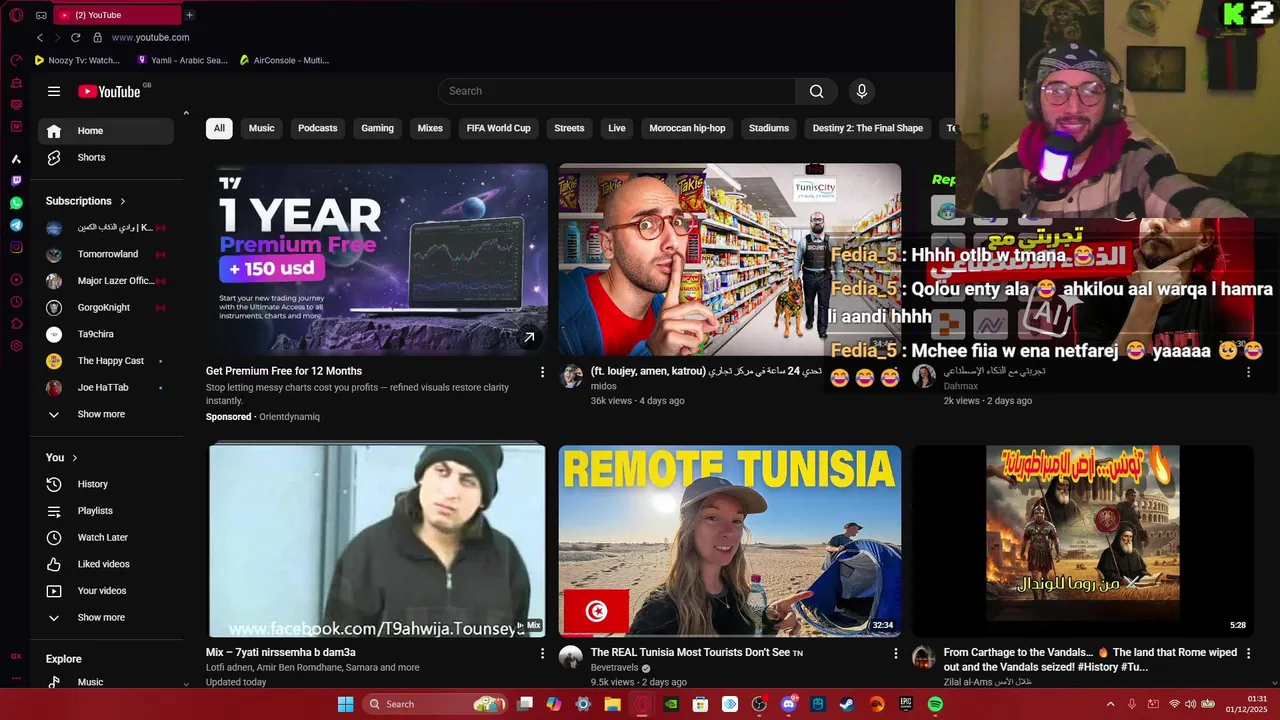Click the search magnifier button
This screenshot has width=1280, height=720.
[x=817, y=91]
